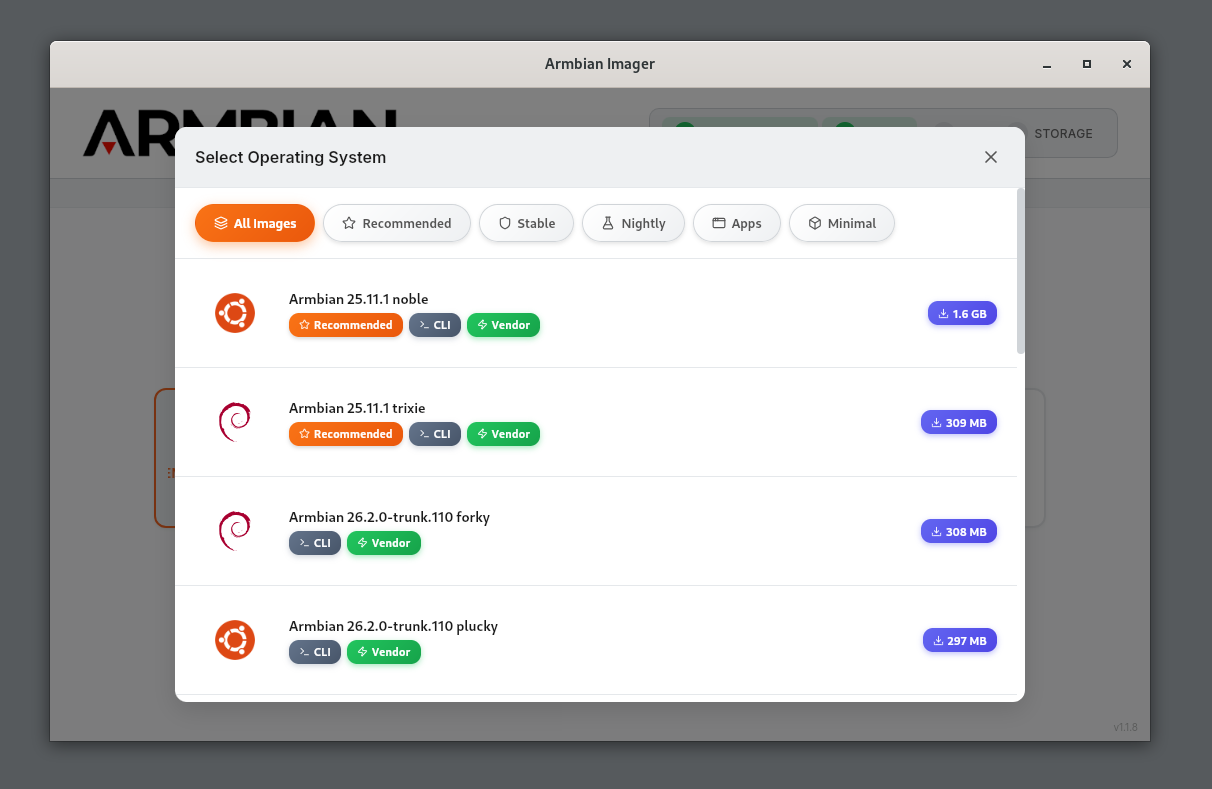Click Vendor badge on plucky image
The height and width of the screenshot is (789, 1212).
pos(384,652)
